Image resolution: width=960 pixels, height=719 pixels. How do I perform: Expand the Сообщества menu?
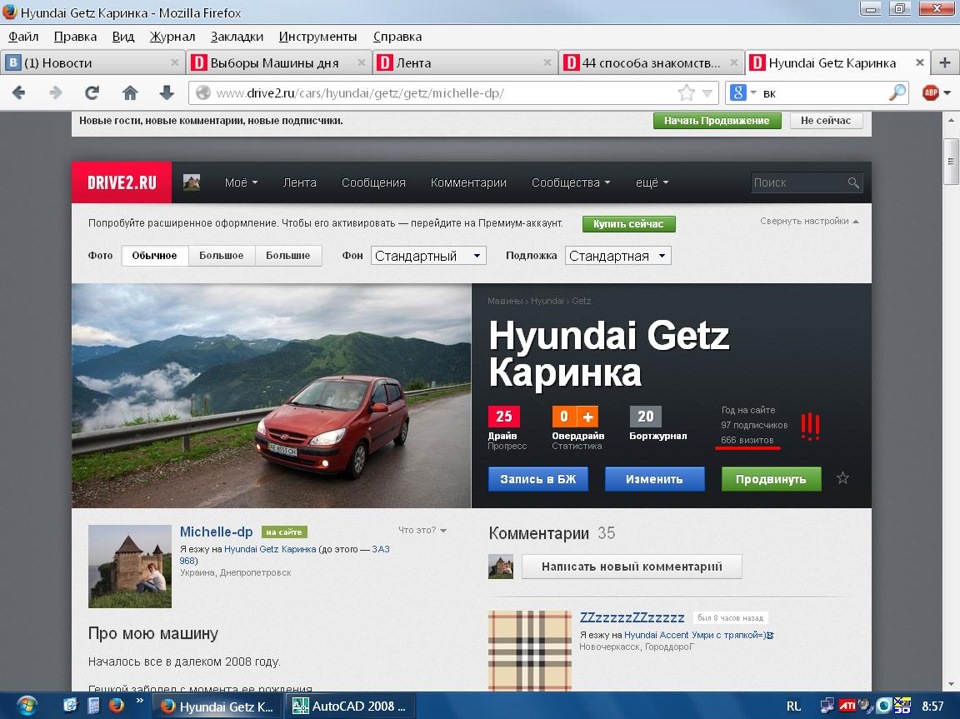click(x=571, y=183)
